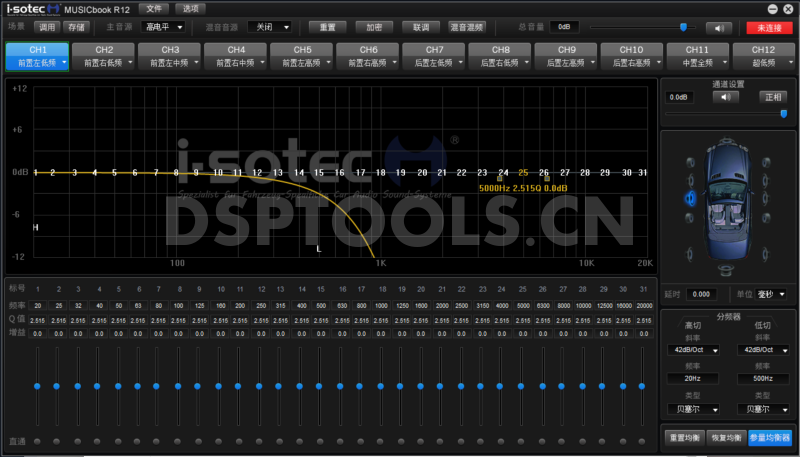Switch to the CH6 channel tab
800x457 pixels.
click(369, 55)
